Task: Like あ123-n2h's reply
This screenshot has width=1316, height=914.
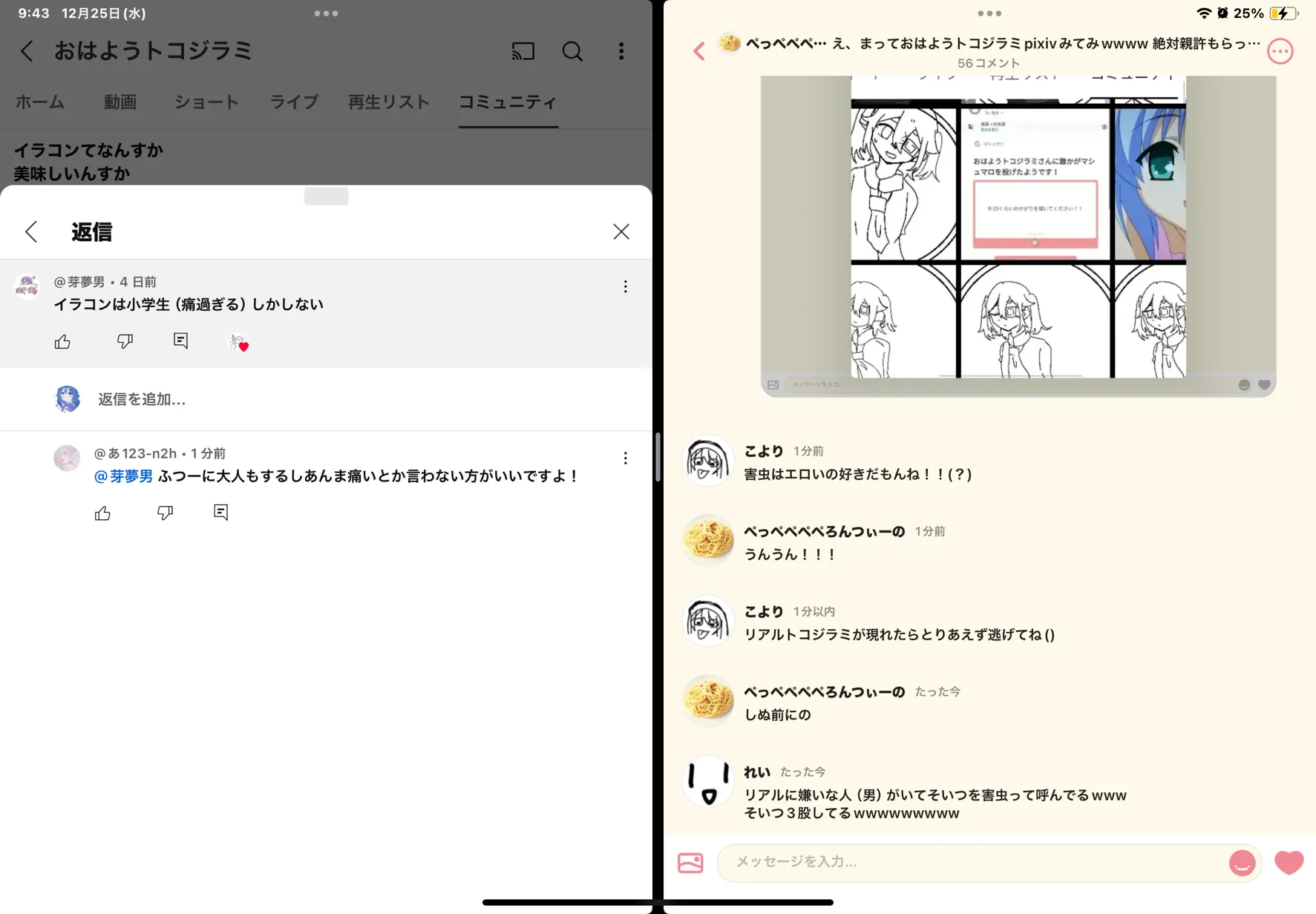Action: coord(102,513)
